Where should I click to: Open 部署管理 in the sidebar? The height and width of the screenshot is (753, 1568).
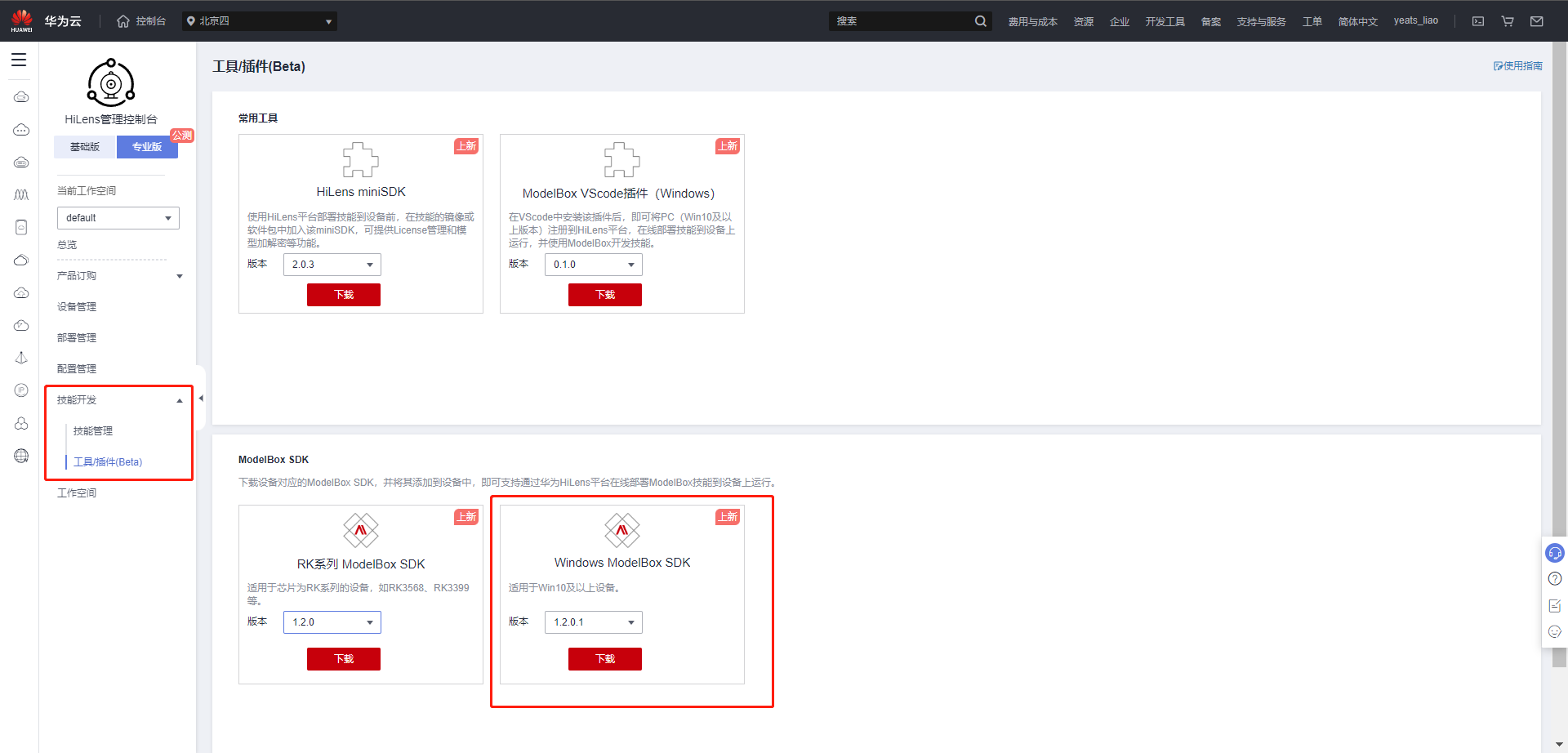click(77, 338)
